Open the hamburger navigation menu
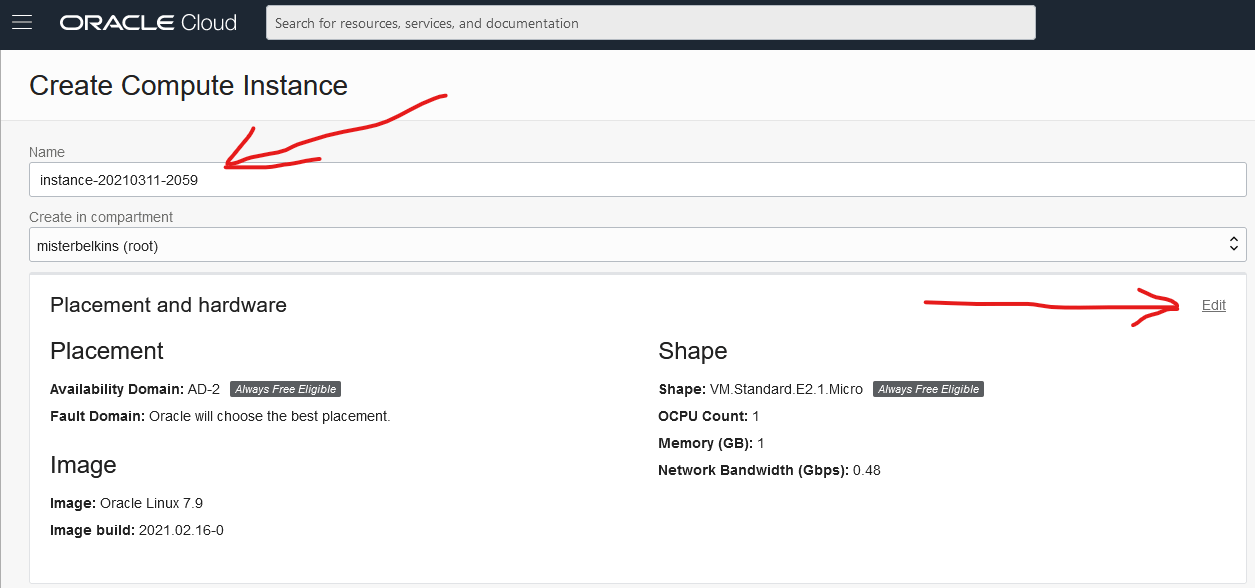 (22, 22)
